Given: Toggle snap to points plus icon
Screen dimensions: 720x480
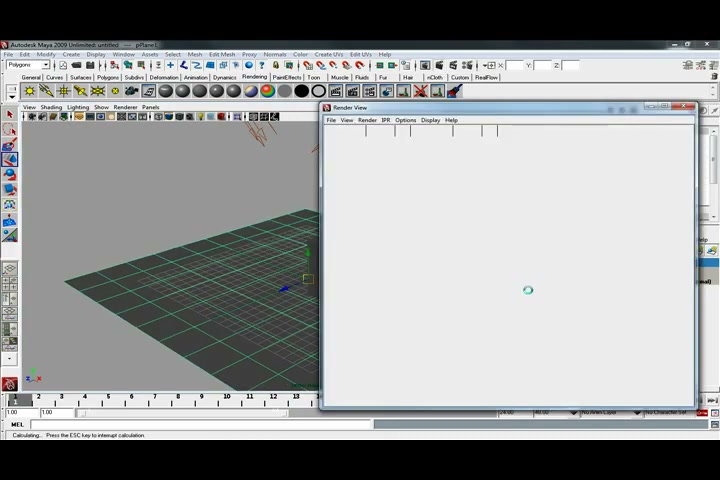Looking at the screenshot, I should click(x=170, y=65).
